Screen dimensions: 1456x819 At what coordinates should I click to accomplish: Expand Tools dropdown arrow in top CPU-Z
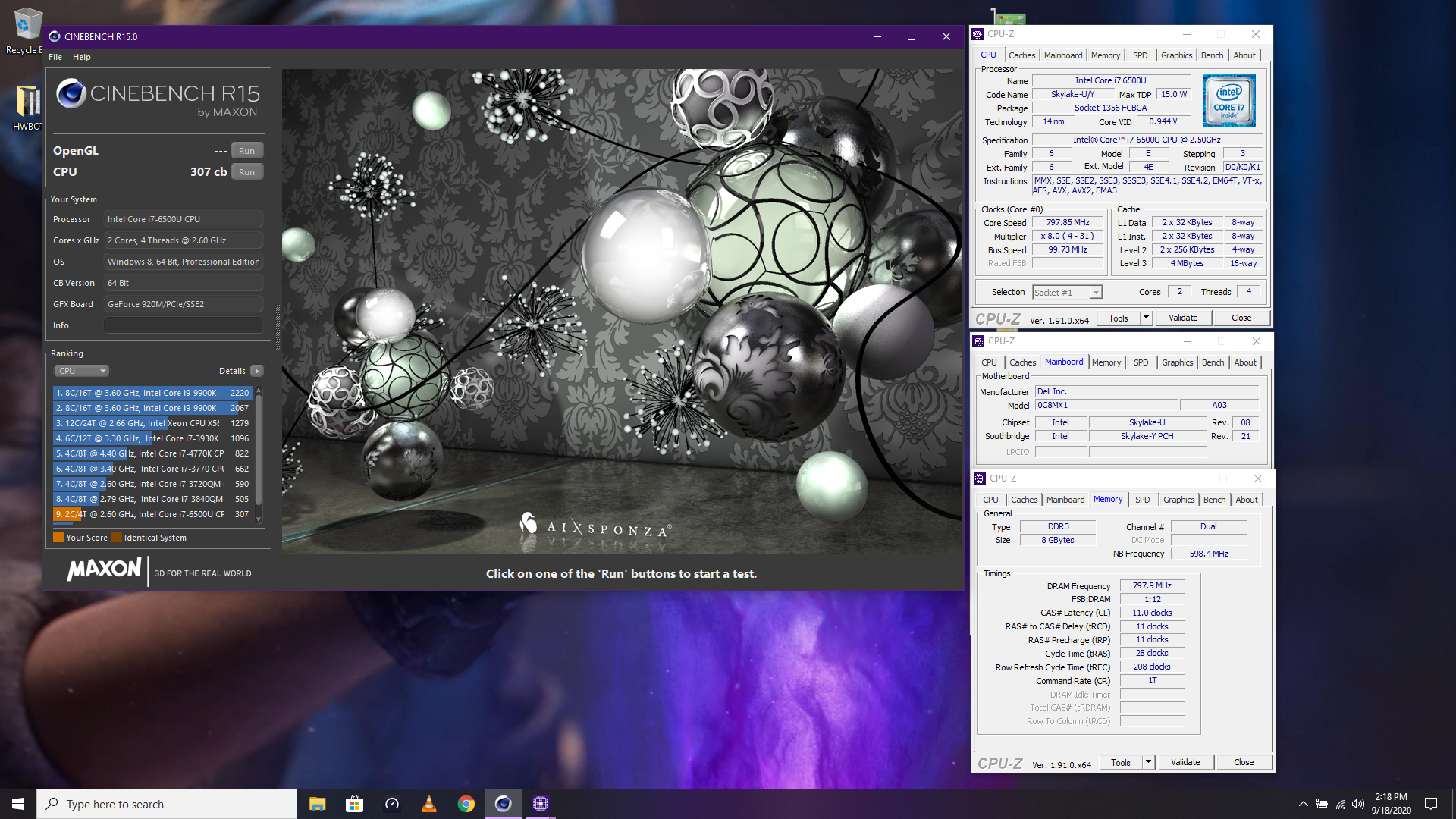click(x=1146, y=318)
